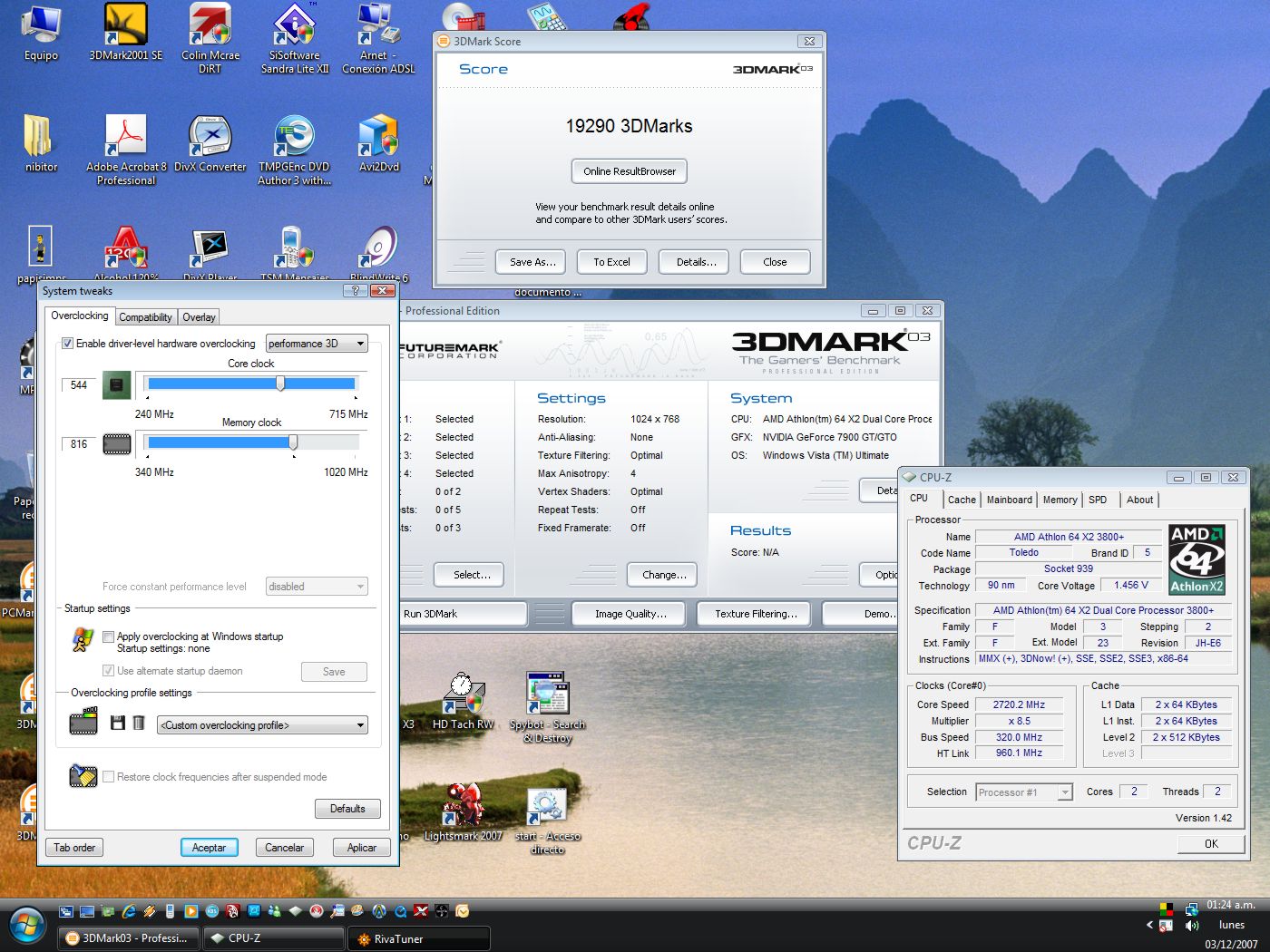Click the Texture Filtering... button

756,614
